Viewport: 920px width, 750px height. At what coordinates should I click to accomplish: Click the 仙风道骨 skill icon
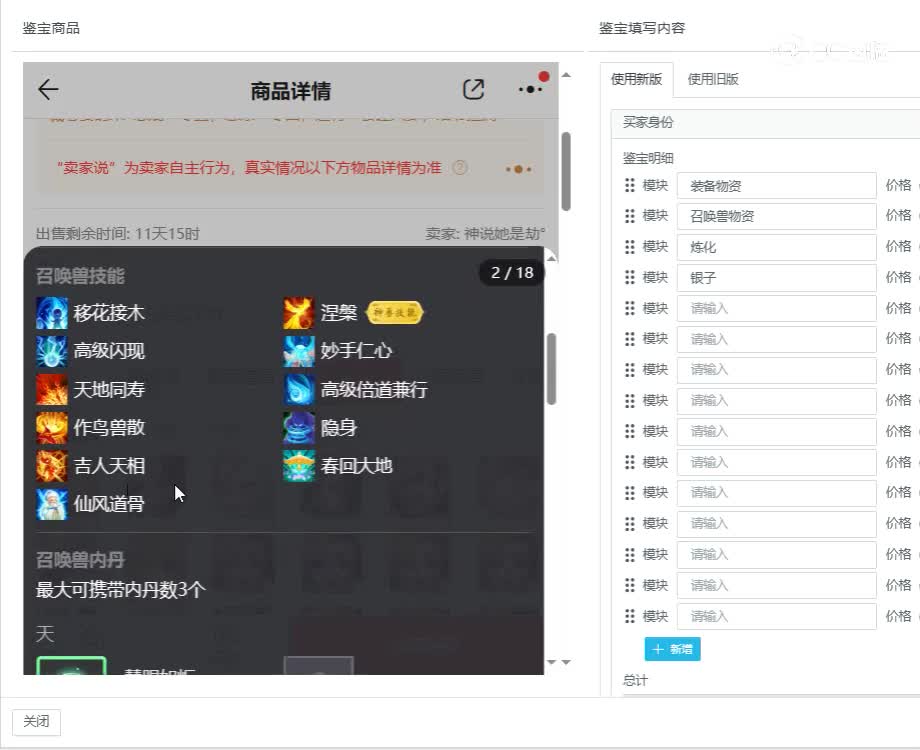click(51, 505)
